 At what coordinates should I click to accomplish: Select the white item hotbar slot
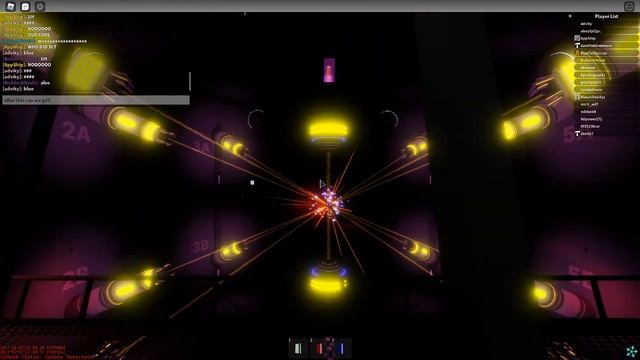298,348
